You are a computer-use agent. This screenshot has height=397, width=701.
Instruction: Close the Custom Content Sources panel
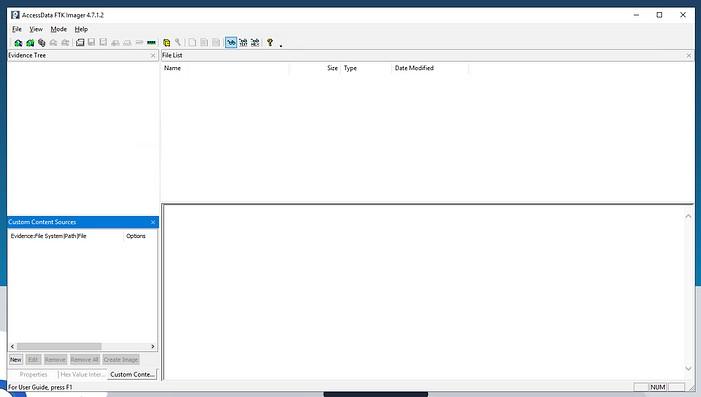click(153, 222)
